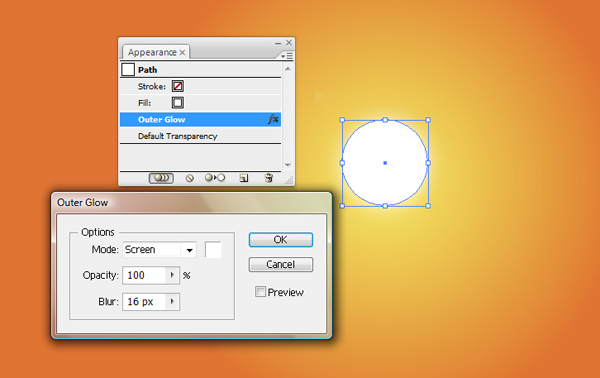Expand the Blur value arrow
The image size is (600, 378).
172,301
